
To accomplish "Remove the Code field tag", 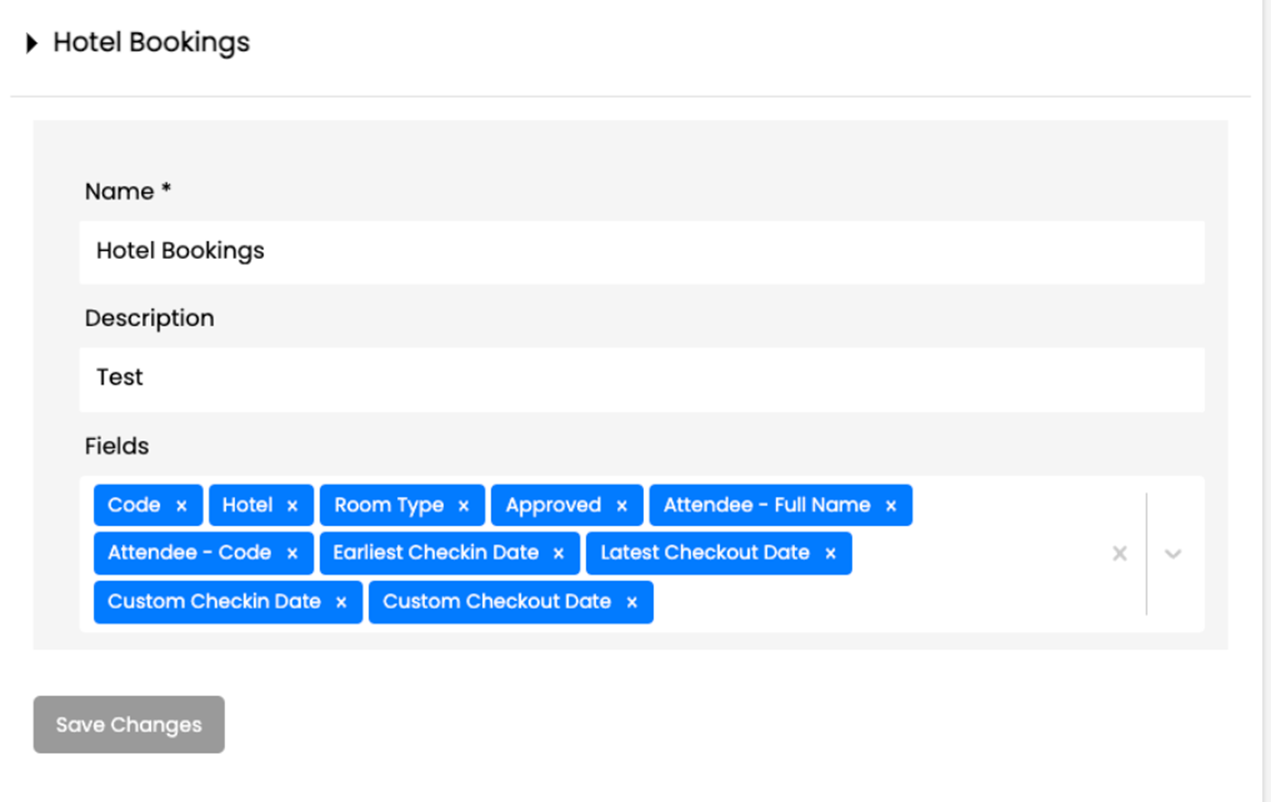I will pos(181,506).
